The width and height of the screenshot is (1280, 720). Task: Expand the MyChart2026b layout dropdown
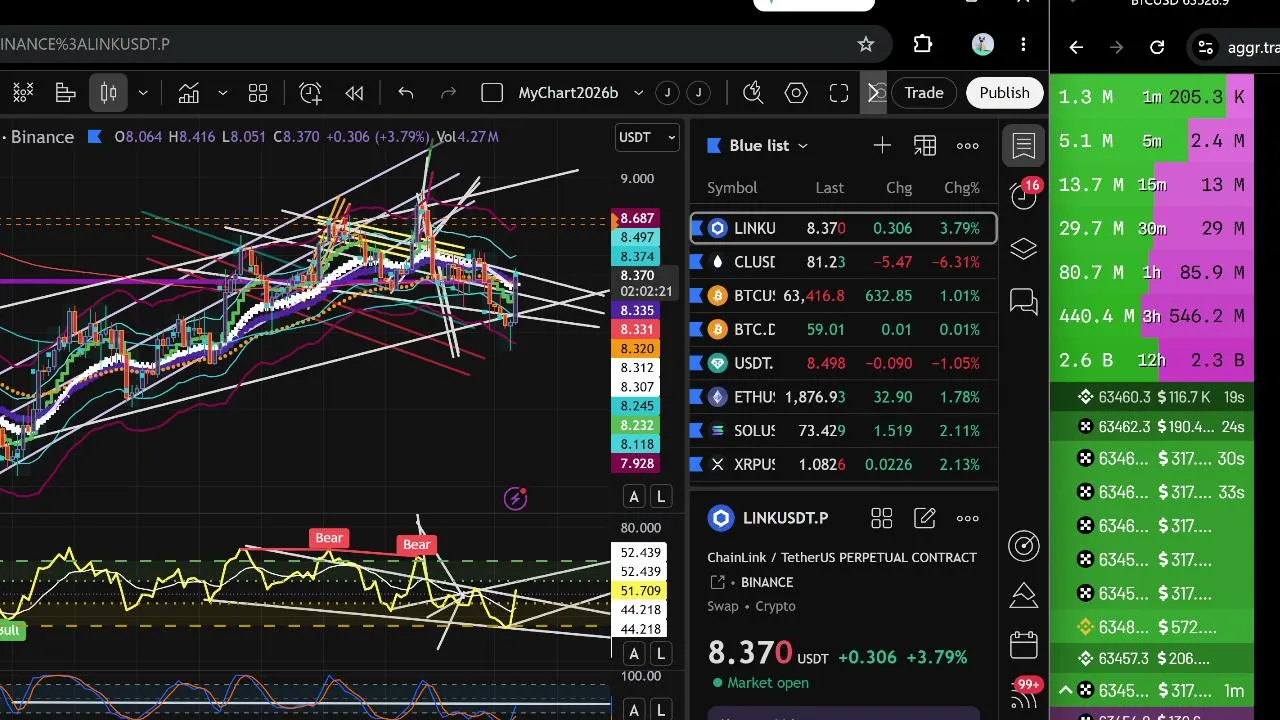tap(638, 93)
